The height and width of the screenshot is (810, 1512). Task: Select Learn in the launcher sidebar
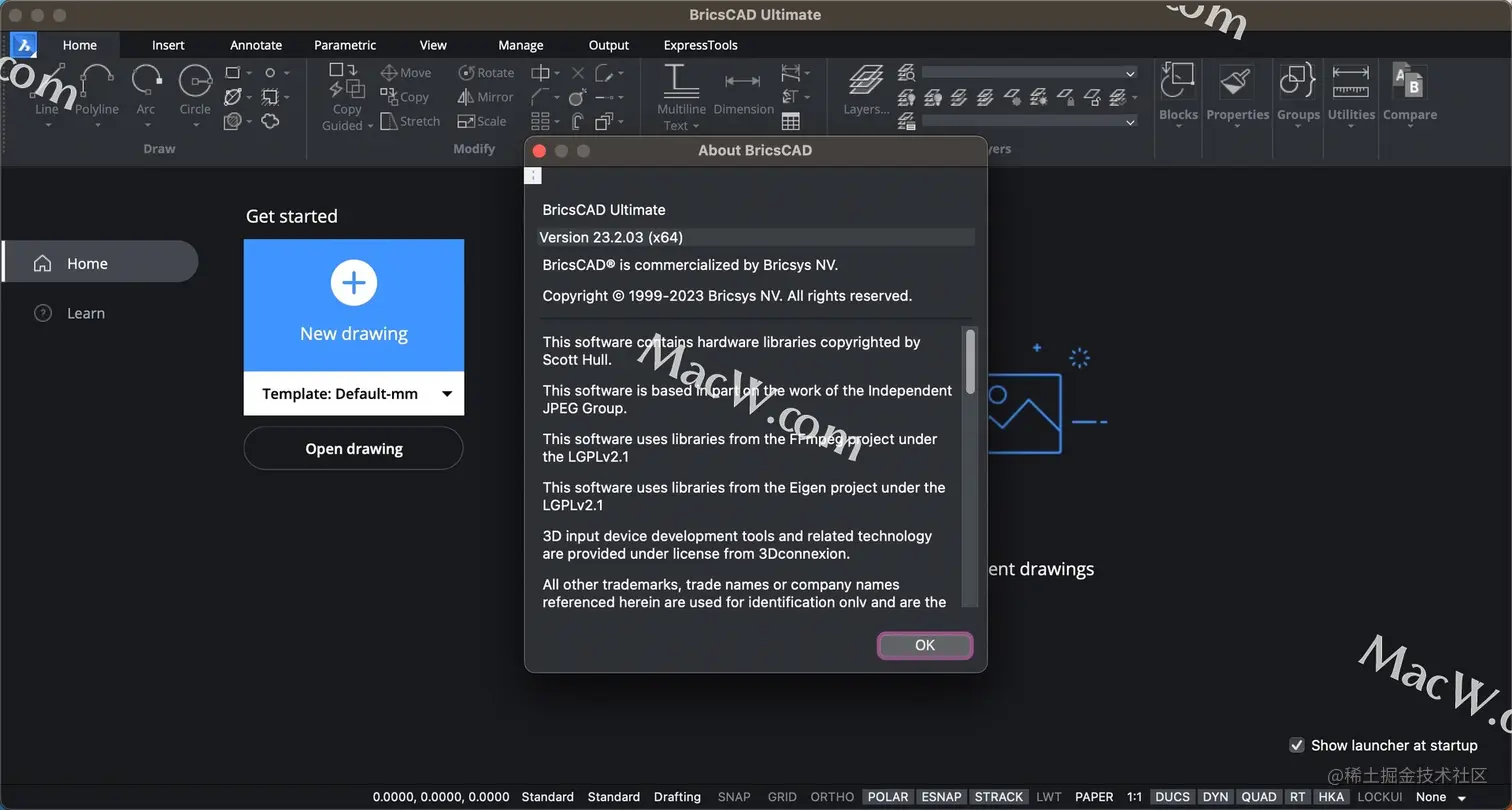[x=70, y=313]
